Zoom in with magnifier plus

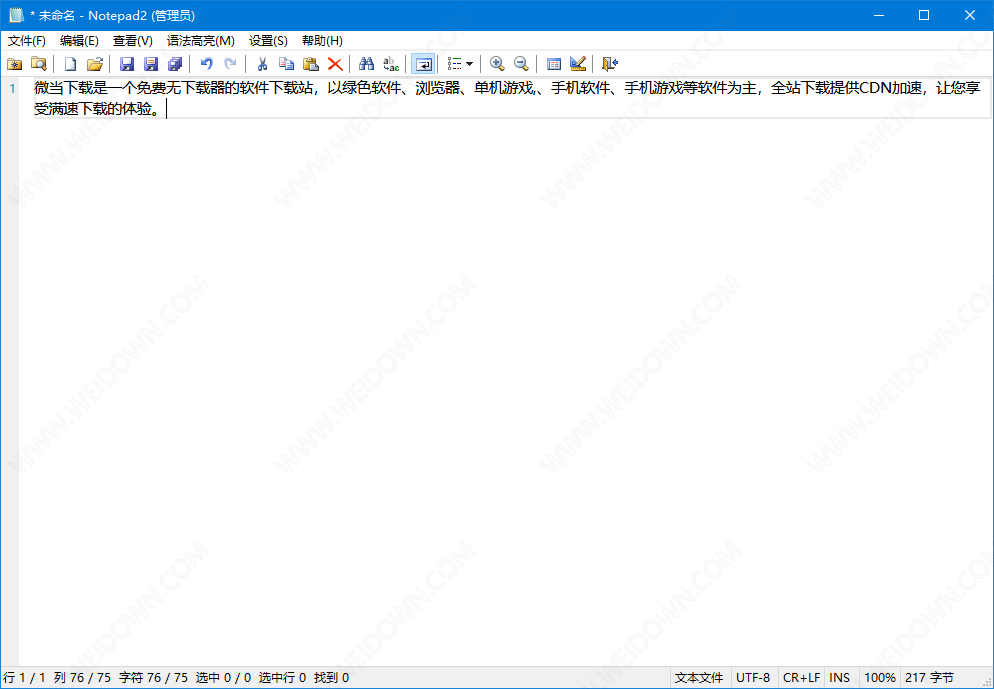[x=497, y=64]
